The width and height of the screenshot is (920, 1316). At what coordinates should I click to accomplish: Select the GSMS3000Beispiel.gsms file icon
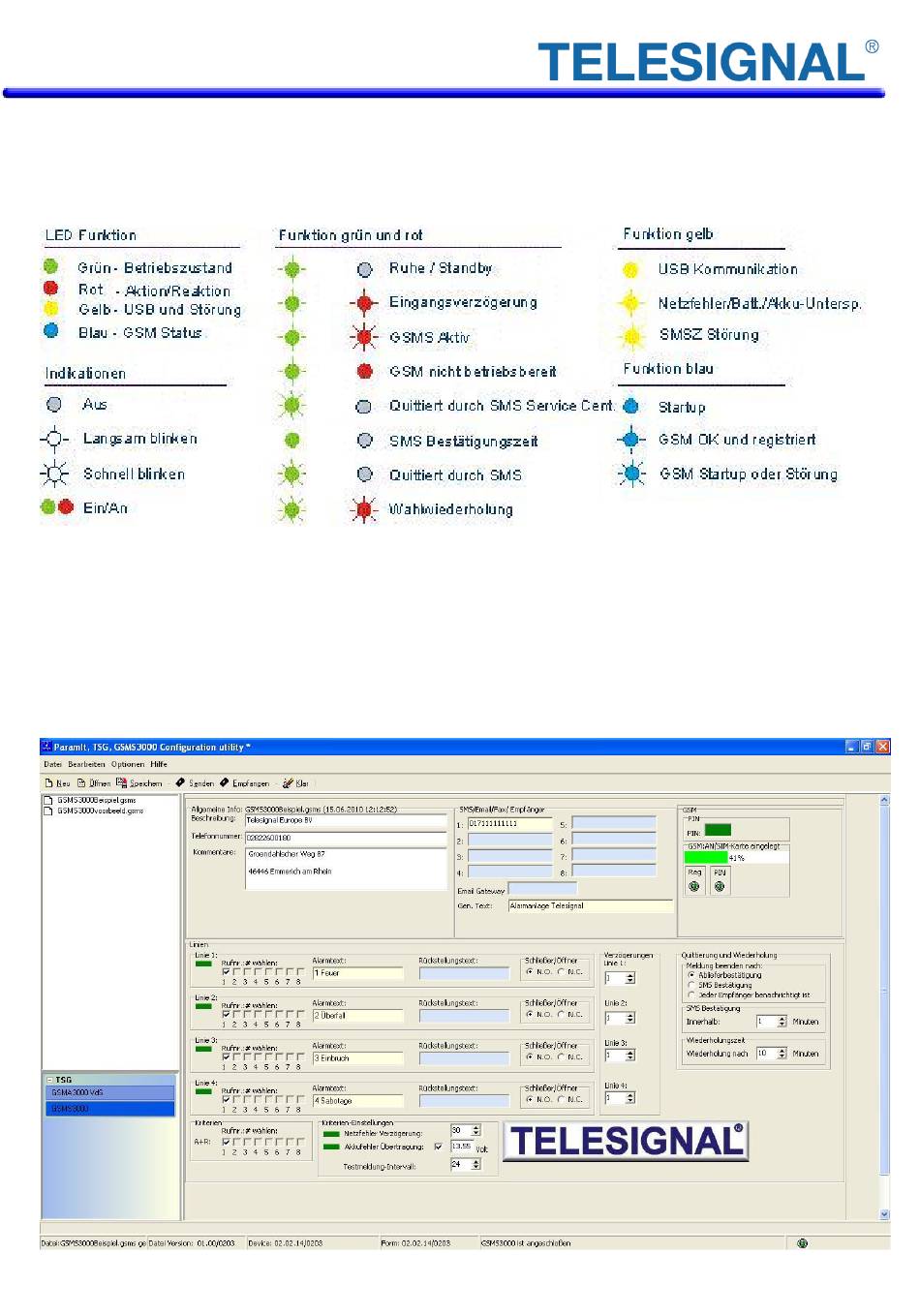click(x=48, y=801)
